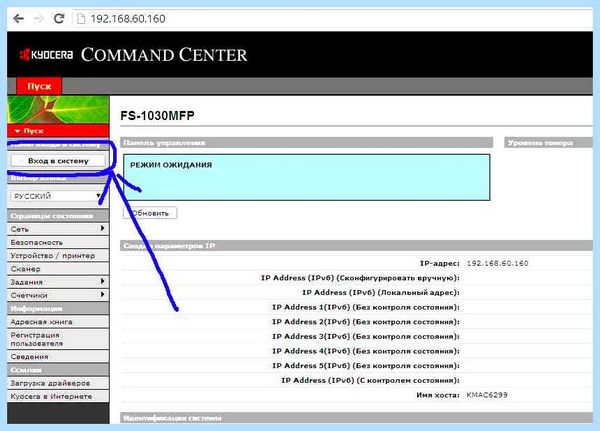Click IP Address (IPv6) (С контролем состояния) label
The width and height of the screenshot is (600, 431).
pos(370,380)
